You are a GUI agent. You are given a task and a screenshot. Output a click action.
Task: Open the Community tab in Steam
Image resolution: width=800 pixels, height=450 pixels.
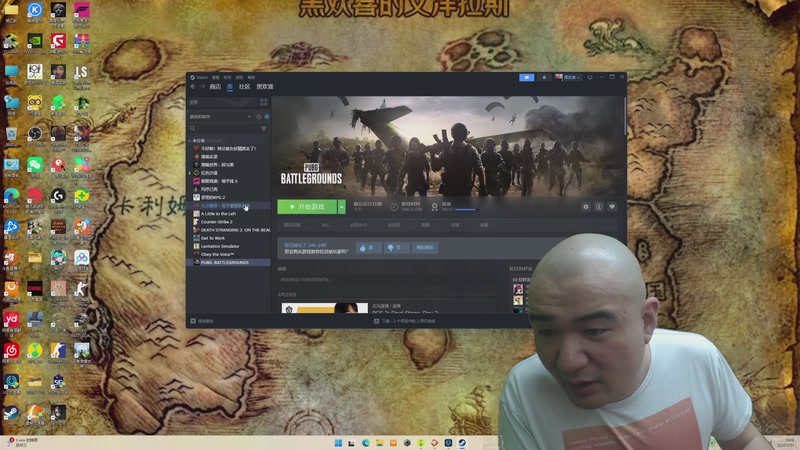click(244, 87)
